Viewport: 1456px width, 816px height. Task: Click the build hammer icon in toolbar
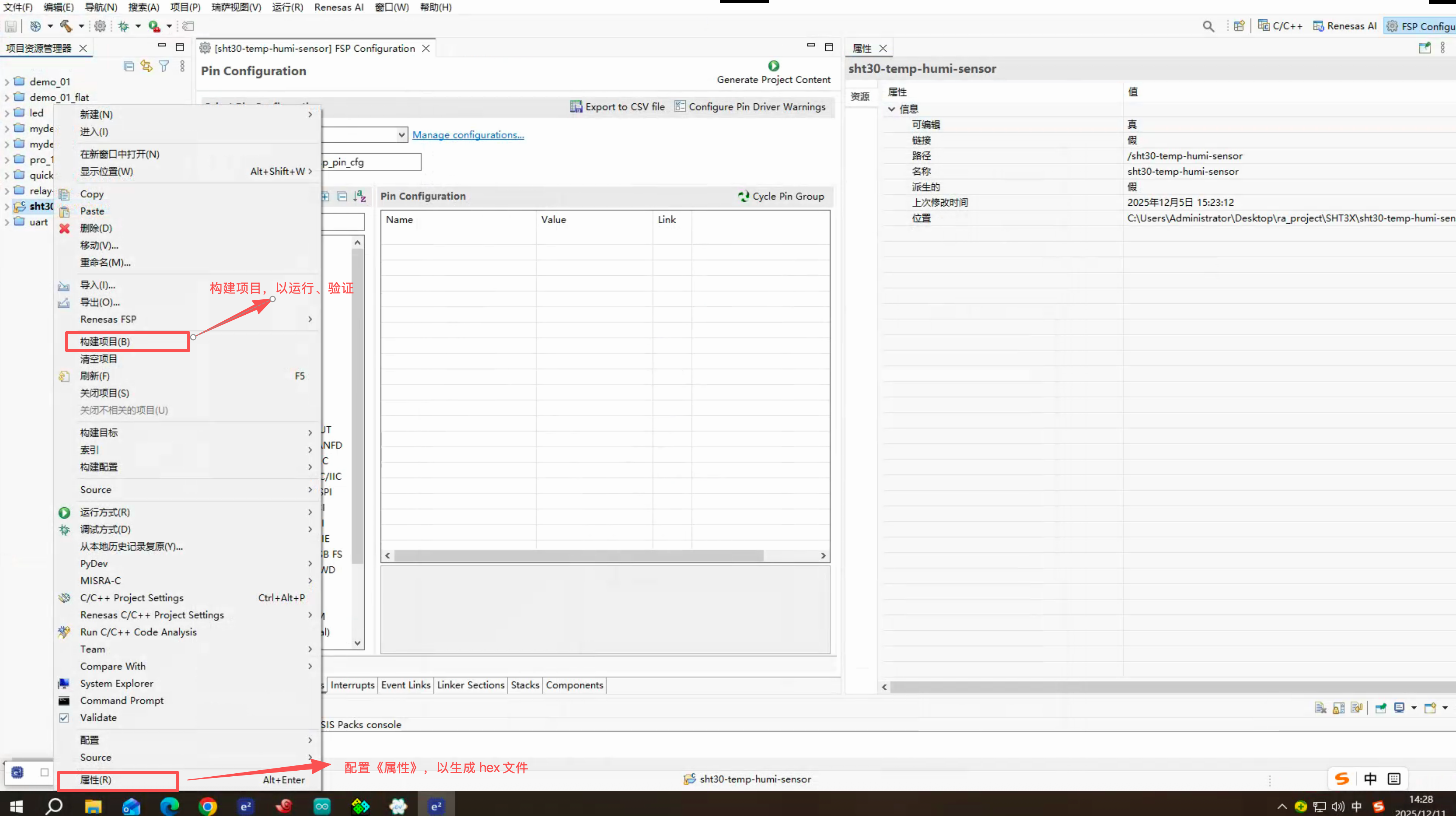(x=66, y=26)
